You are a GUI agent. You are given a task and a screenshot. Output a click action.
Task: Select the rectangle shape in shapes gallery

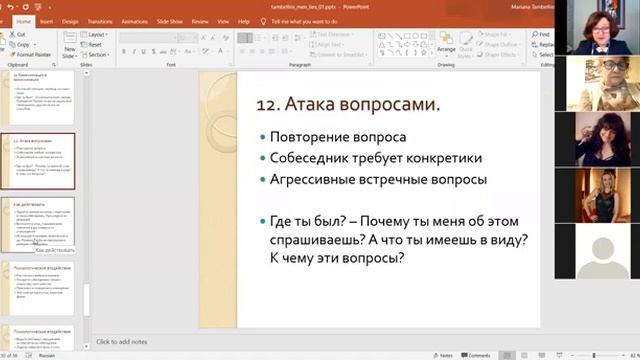[x=407, y=36]
